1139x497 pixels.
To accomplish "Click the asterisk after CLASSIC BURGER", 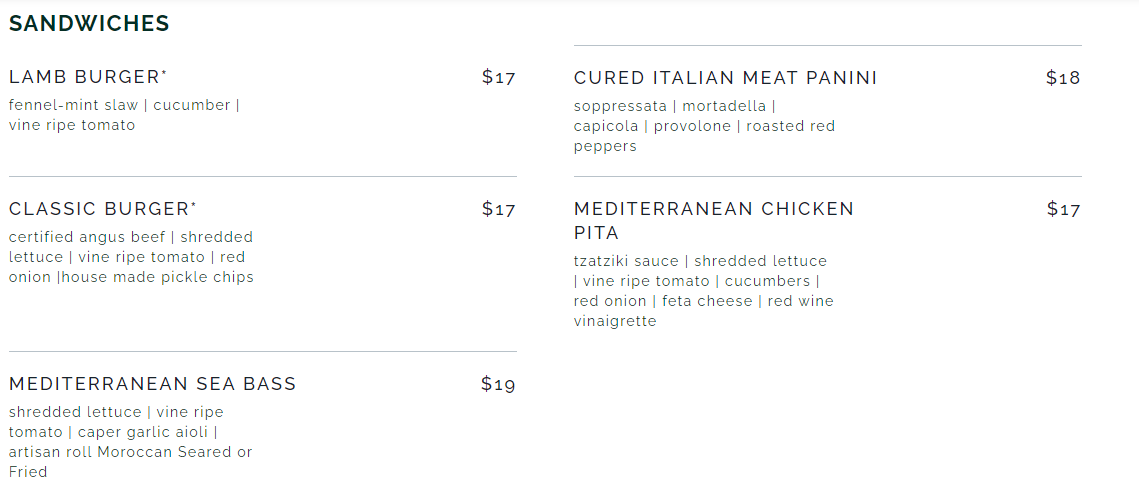I will click(193, 205).
